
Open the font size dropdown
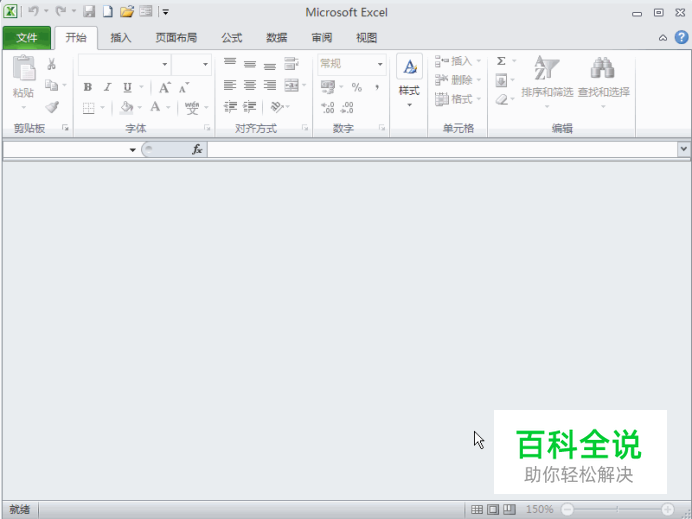tap(205, 64)
